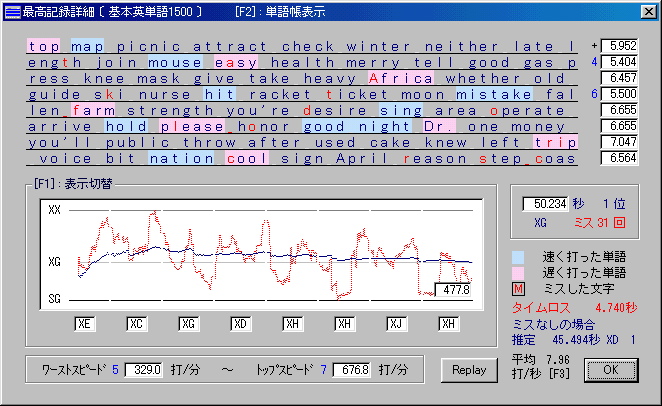The height and width of the screenshot is (406, 662).
Task: Click the word "farm"
Action: click(x=93, y=111)
